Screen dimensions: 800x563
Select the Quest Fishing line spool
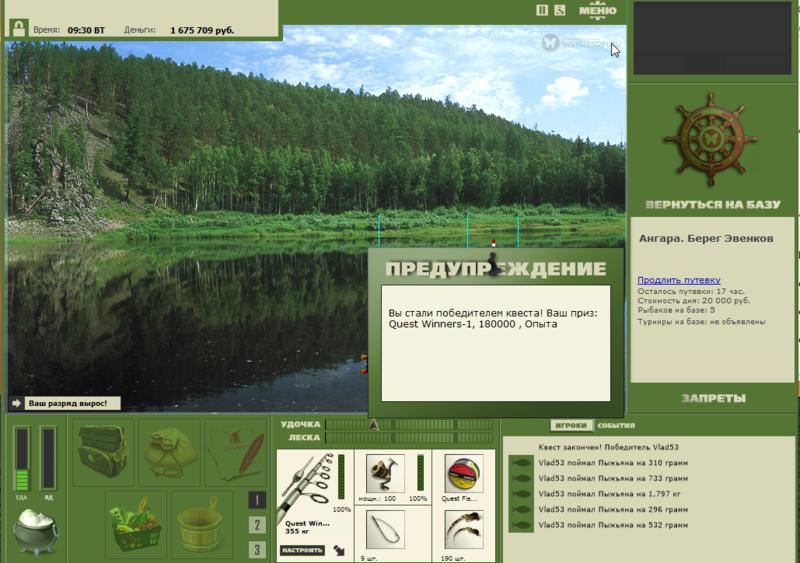[463, 474]
